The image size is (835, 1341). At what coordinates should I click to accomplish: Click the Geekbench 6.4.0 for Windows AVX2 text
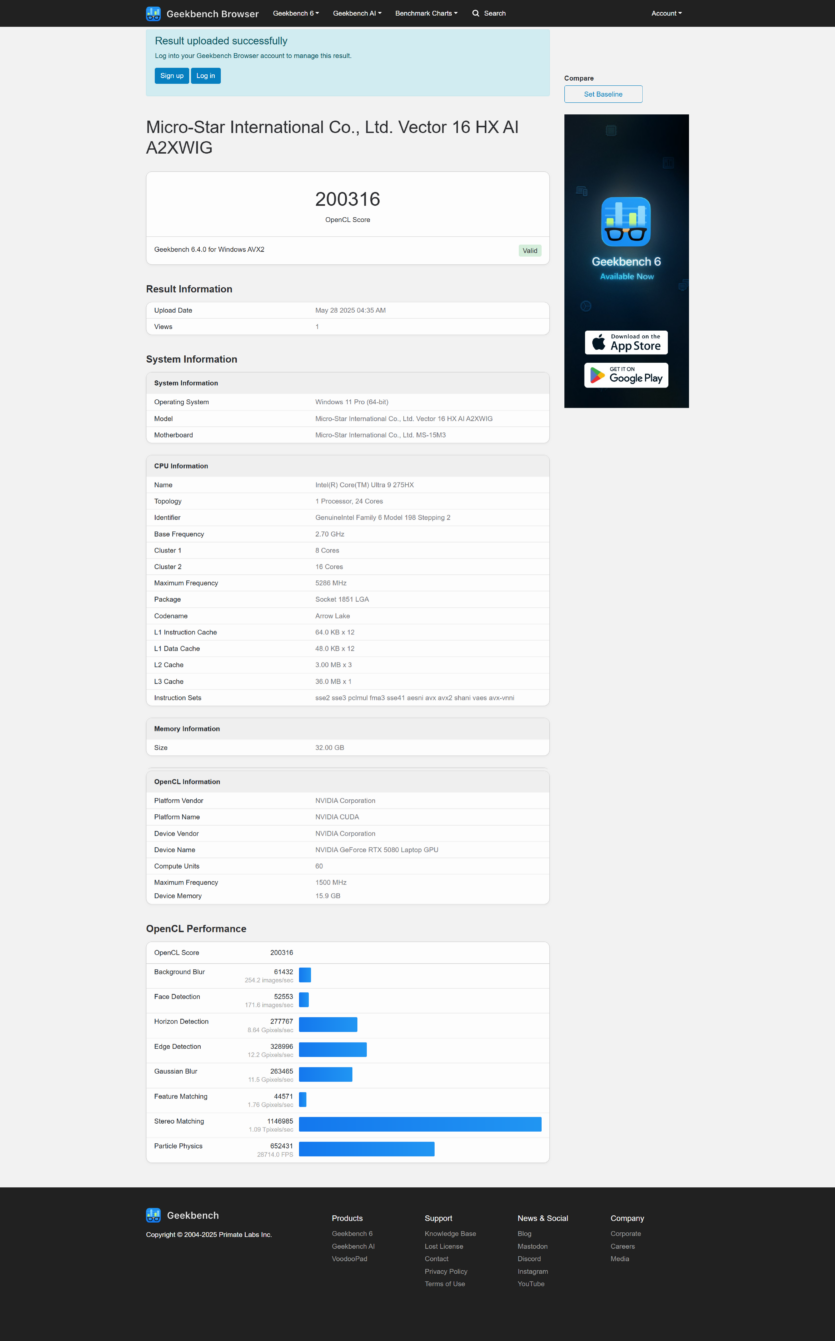tap(209, 249)
